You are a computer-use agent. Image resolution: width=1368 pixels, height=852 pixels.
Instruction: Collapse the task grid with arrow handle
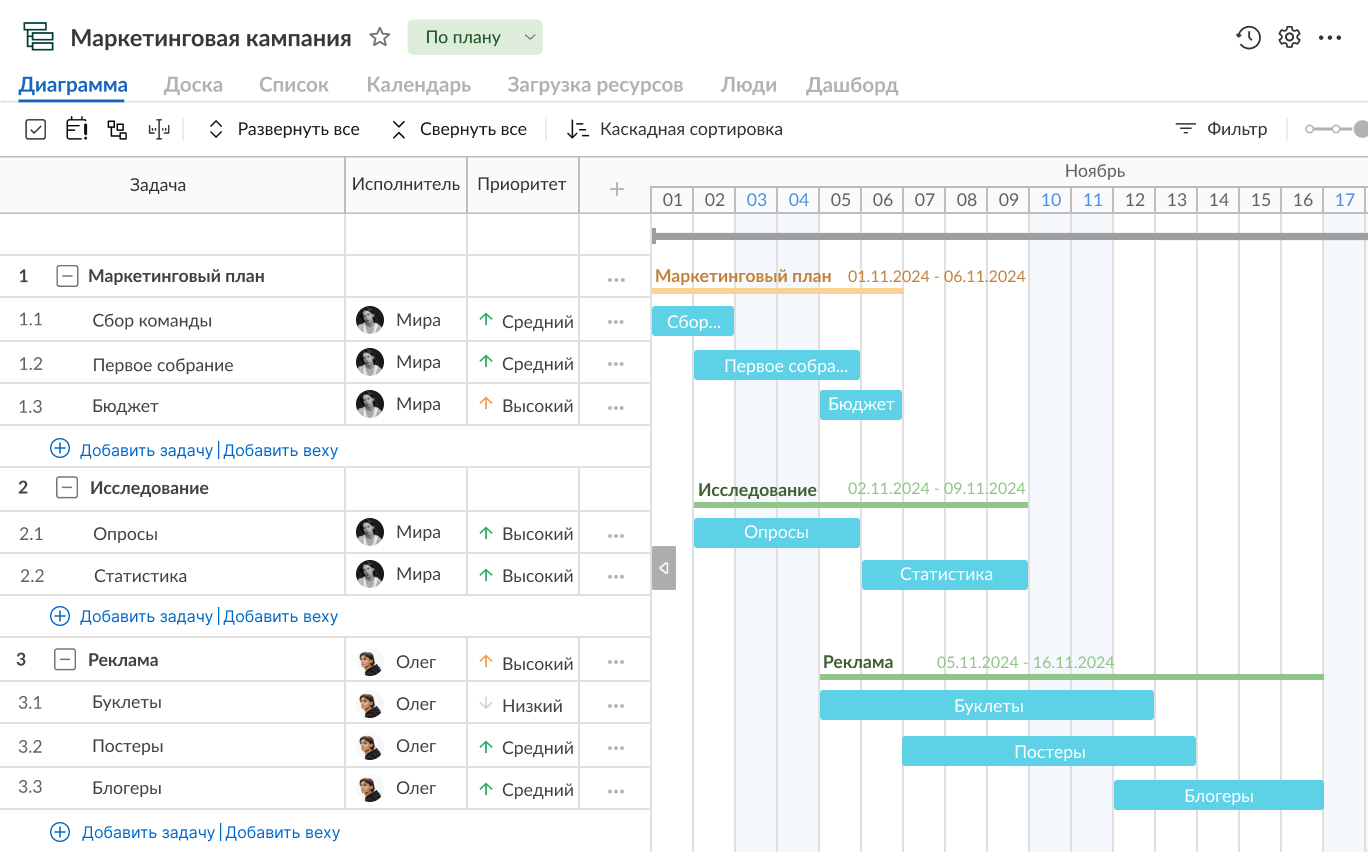(664, 568)
